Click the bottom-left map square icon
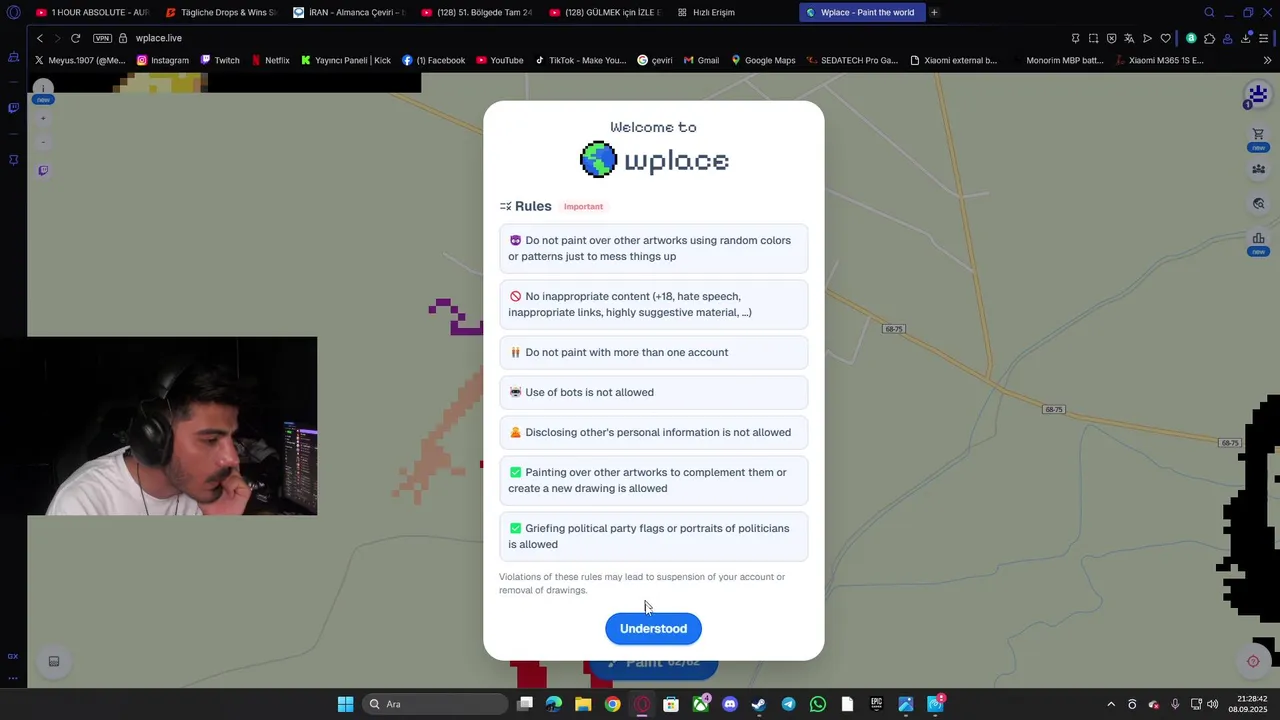 (54, 661)
